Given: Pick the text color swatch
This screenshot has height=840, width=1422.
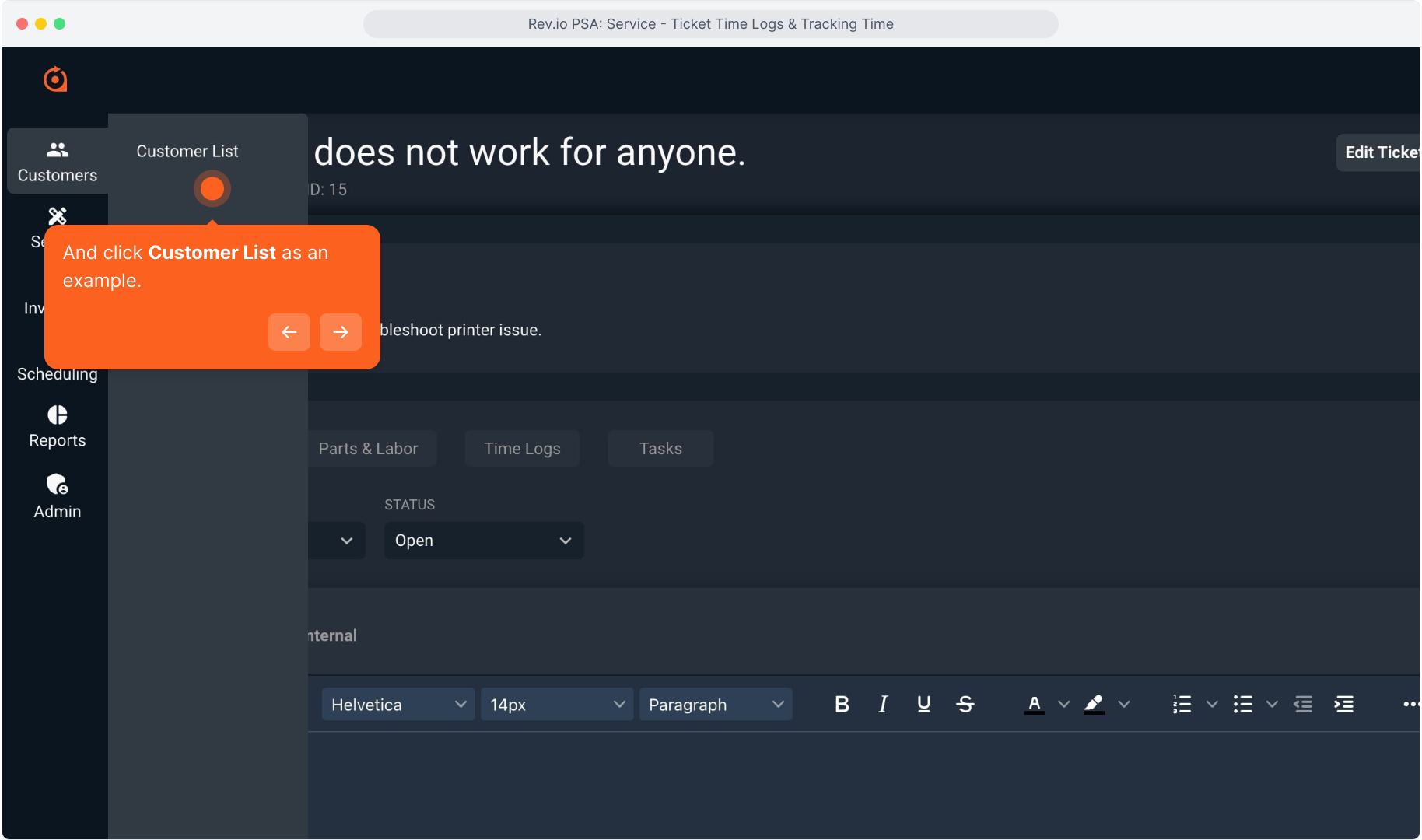Looking at the screenshot, I should (1034, 705).
